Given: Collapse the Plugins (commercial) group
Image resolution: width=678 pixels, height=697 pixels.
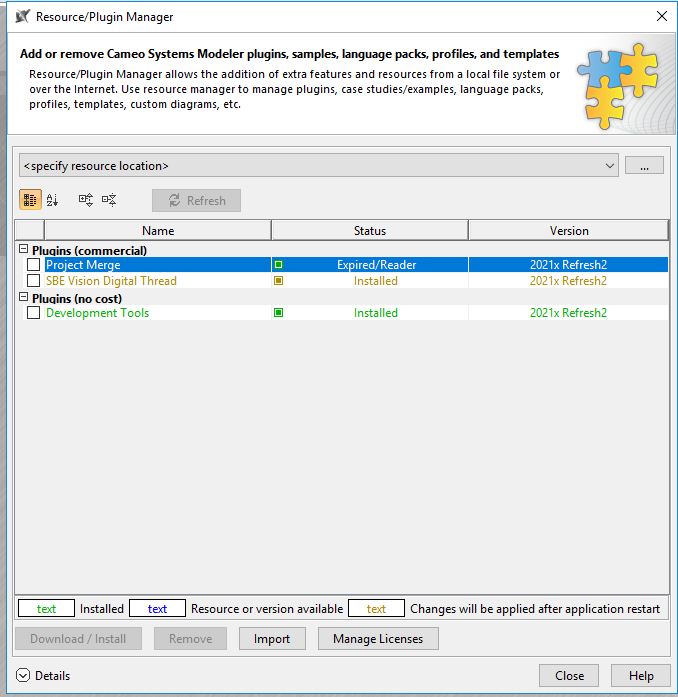Looking at the screenshot, I should pyautogui.click(x=24, y=249).
